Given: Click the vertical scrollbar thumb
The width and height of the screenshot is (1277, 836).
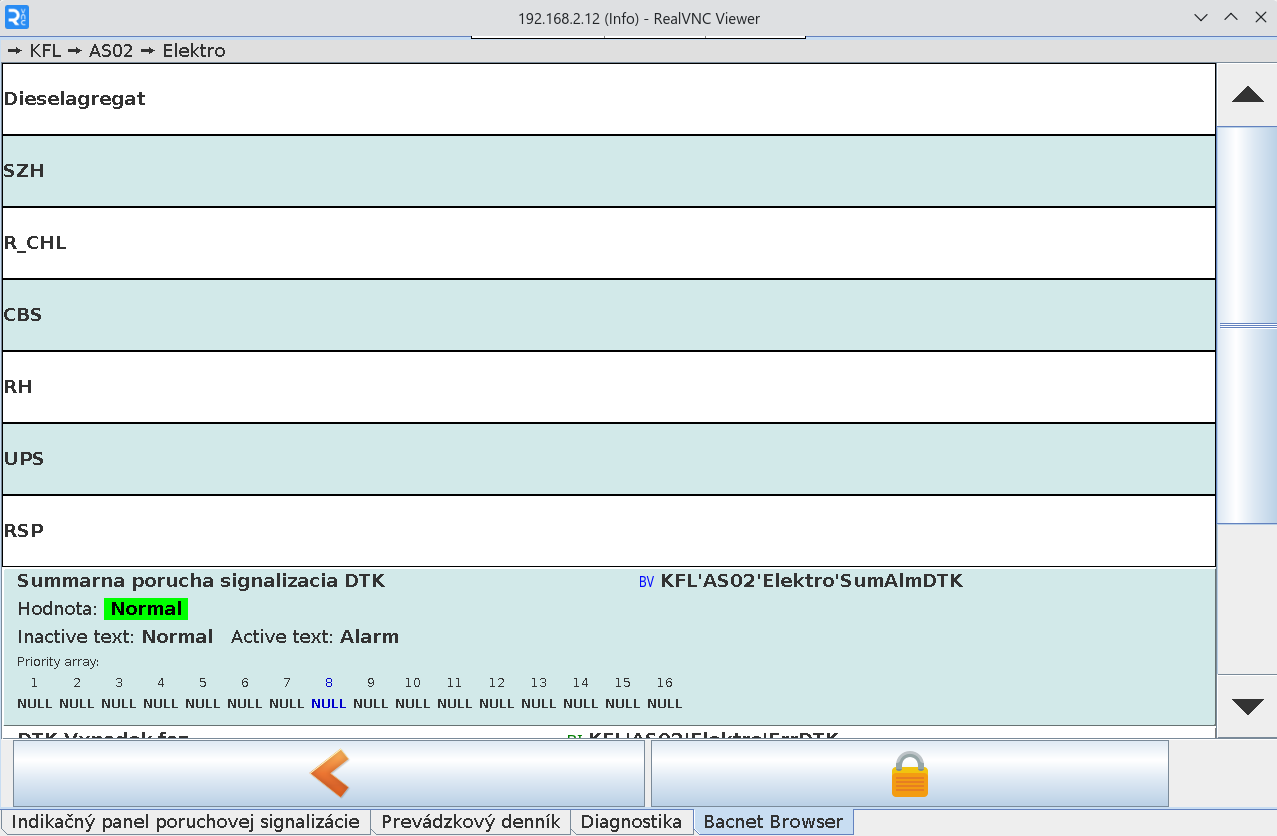Looking at the screenshot, I should pos(1247,325).
